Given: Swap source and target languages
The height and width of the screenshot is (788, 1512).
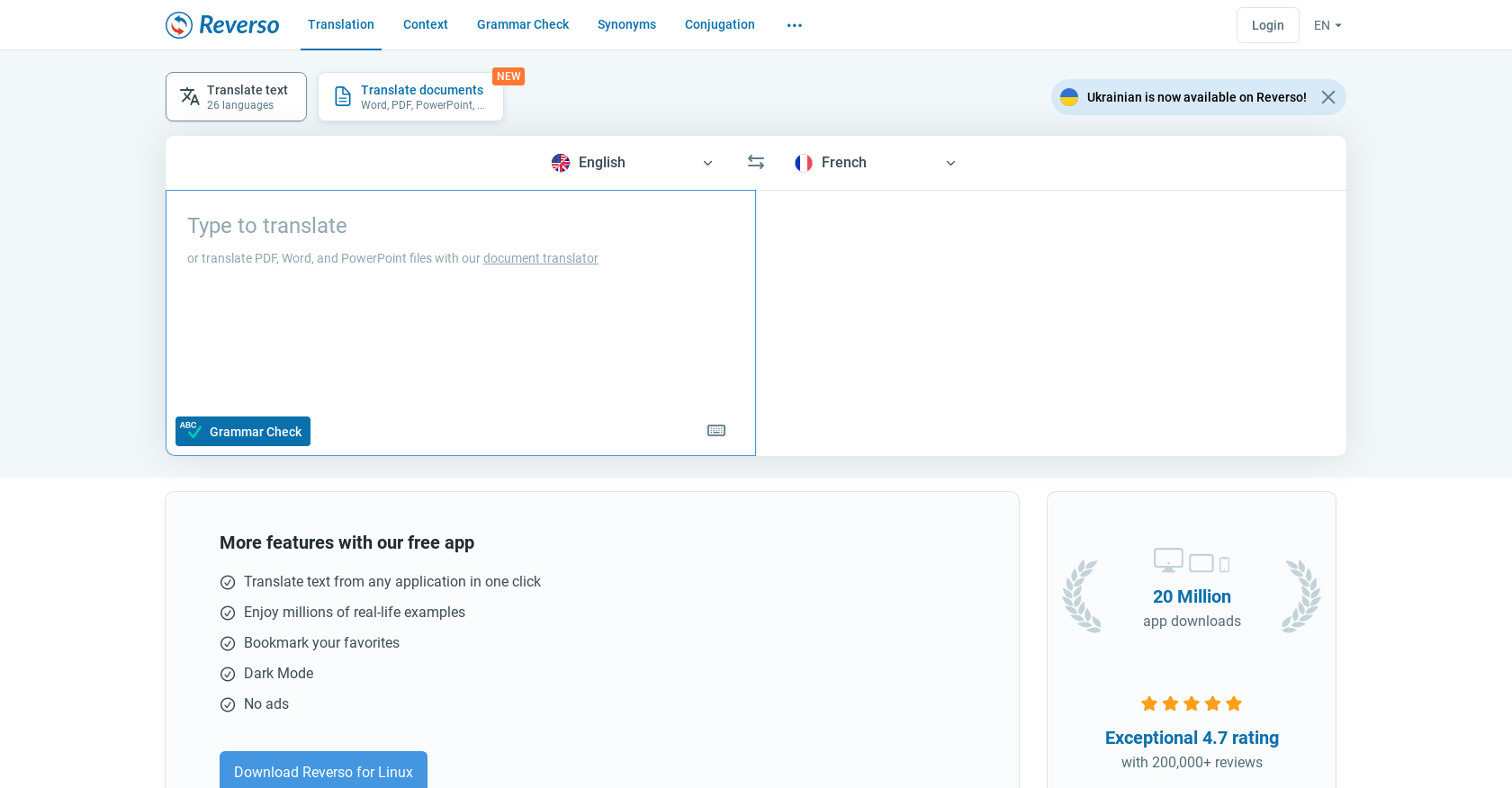Looking at the screenshot, I should [x=756, y=162].
